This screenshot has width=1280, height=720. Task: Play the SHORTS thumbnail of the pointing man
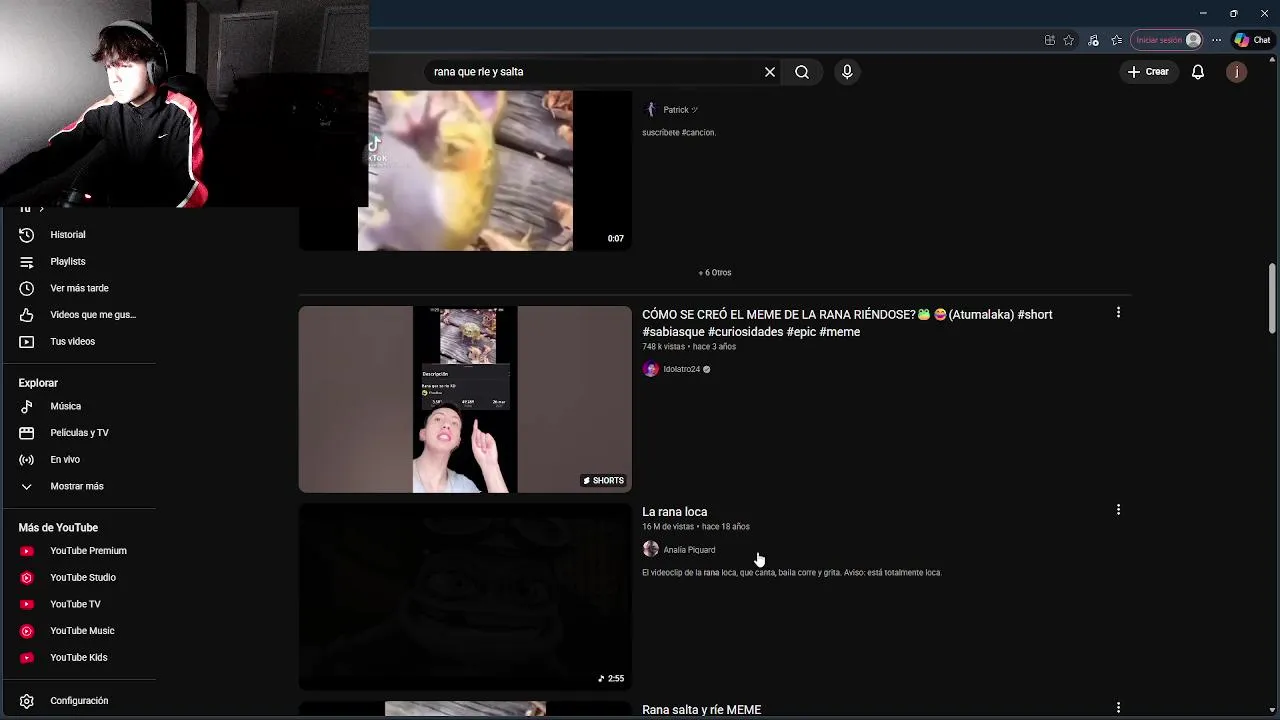coord(465,400)
